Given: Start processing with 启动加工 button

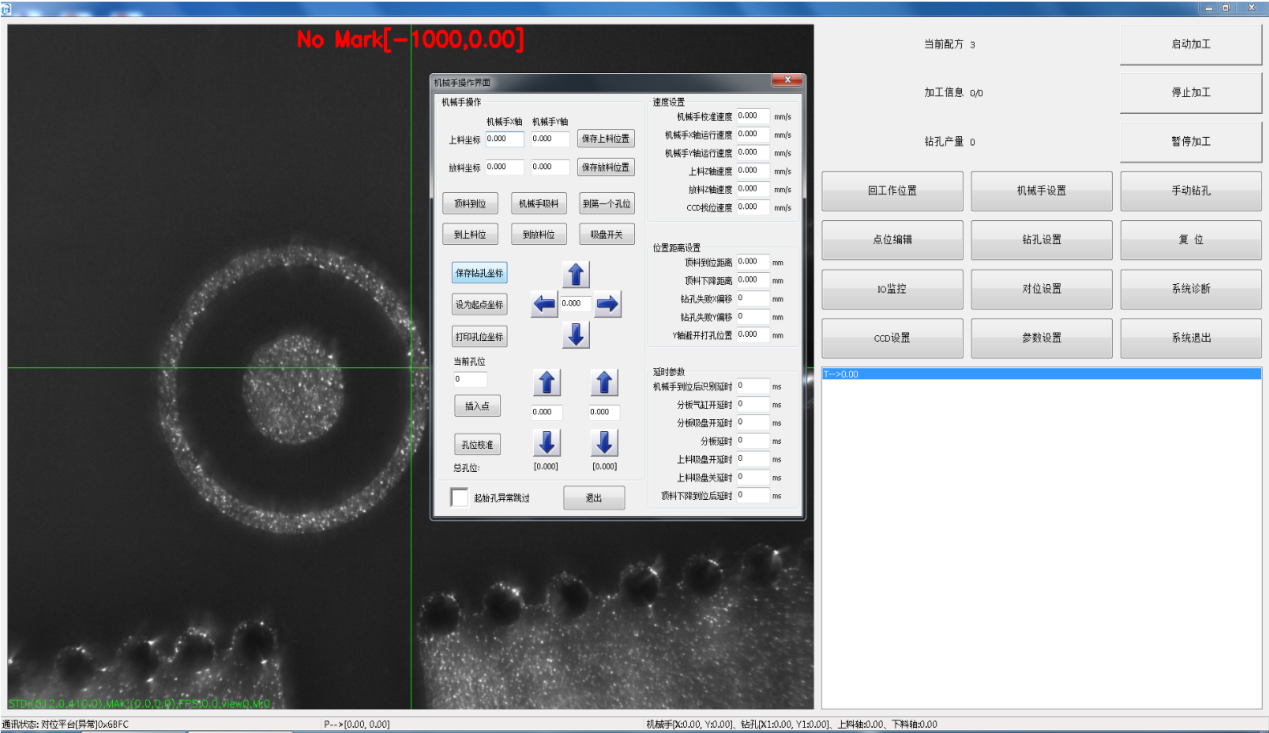Looking at the screenshot, I should pos(1190,45).
